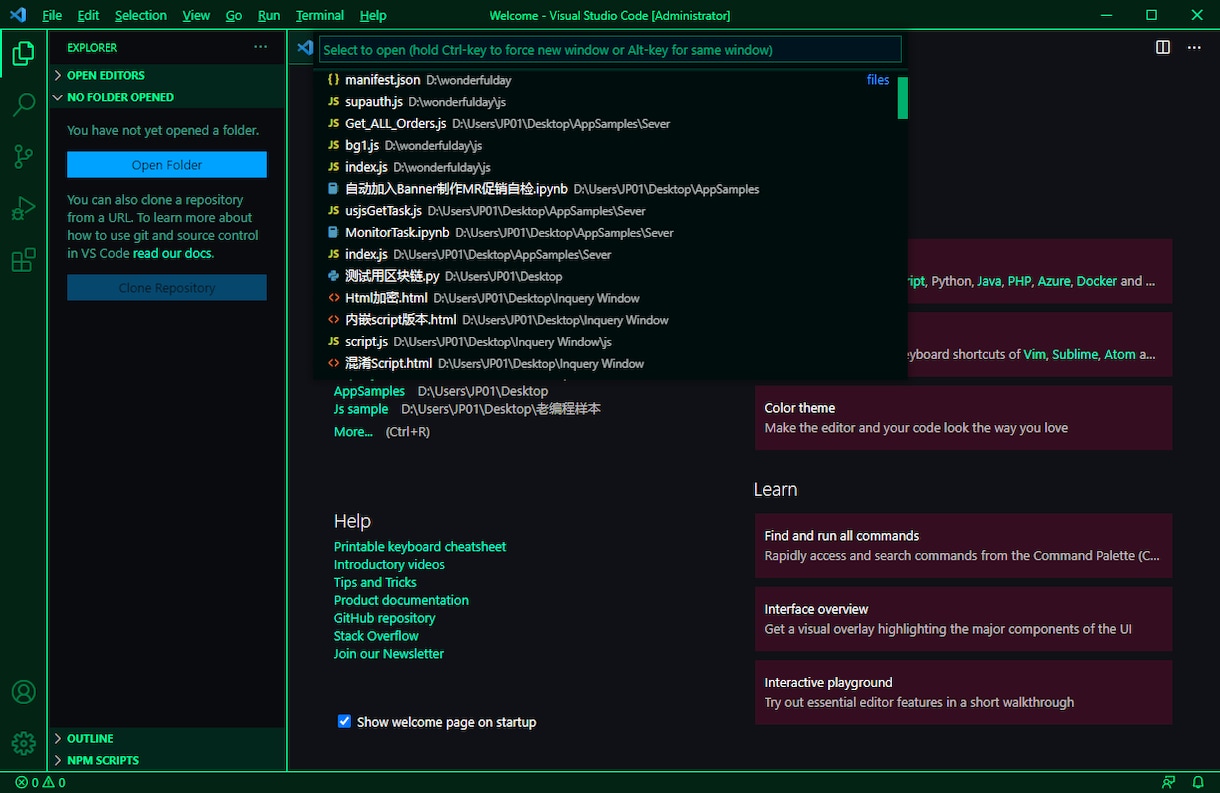Click the VS Code logo in title bar
1220x793 pixels.
point(18,15)
